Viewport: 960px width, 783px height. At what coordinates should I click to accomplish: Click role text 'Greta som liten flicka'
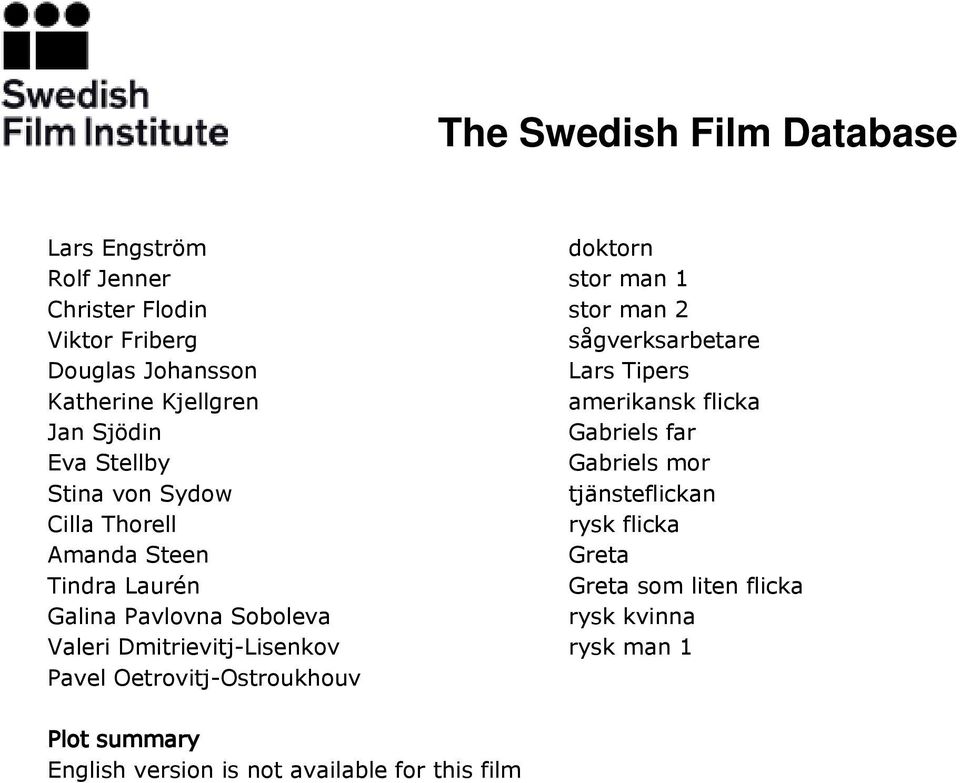pos(685,586)
